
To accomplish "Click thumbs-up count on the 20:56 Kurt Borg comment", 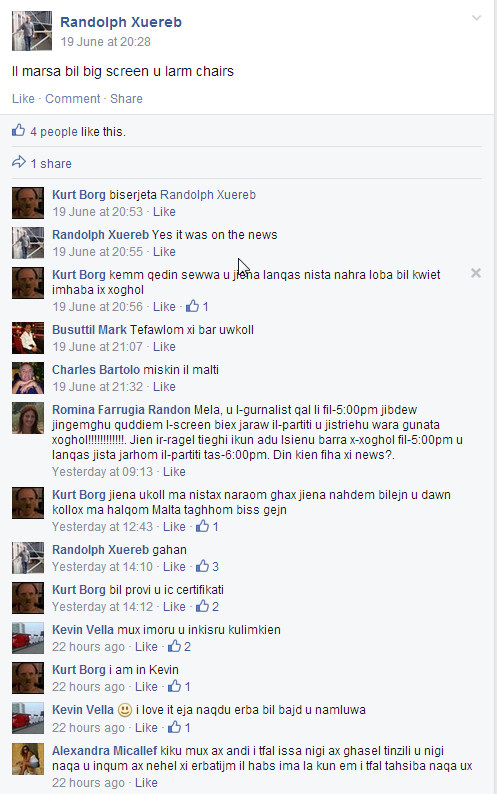I will [198, 306].
